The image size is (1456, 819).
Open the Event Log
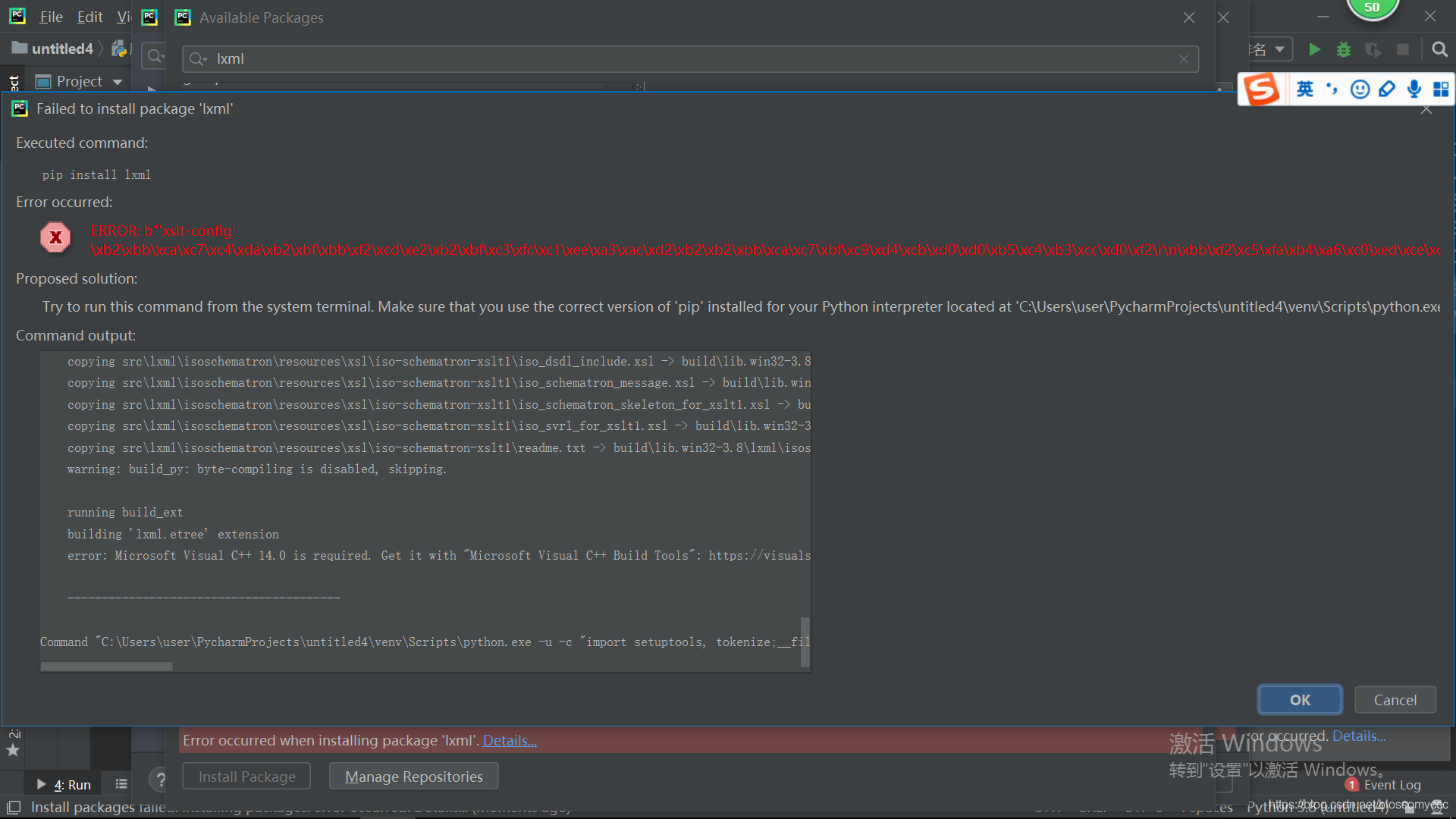click(x=1383, y=785)
